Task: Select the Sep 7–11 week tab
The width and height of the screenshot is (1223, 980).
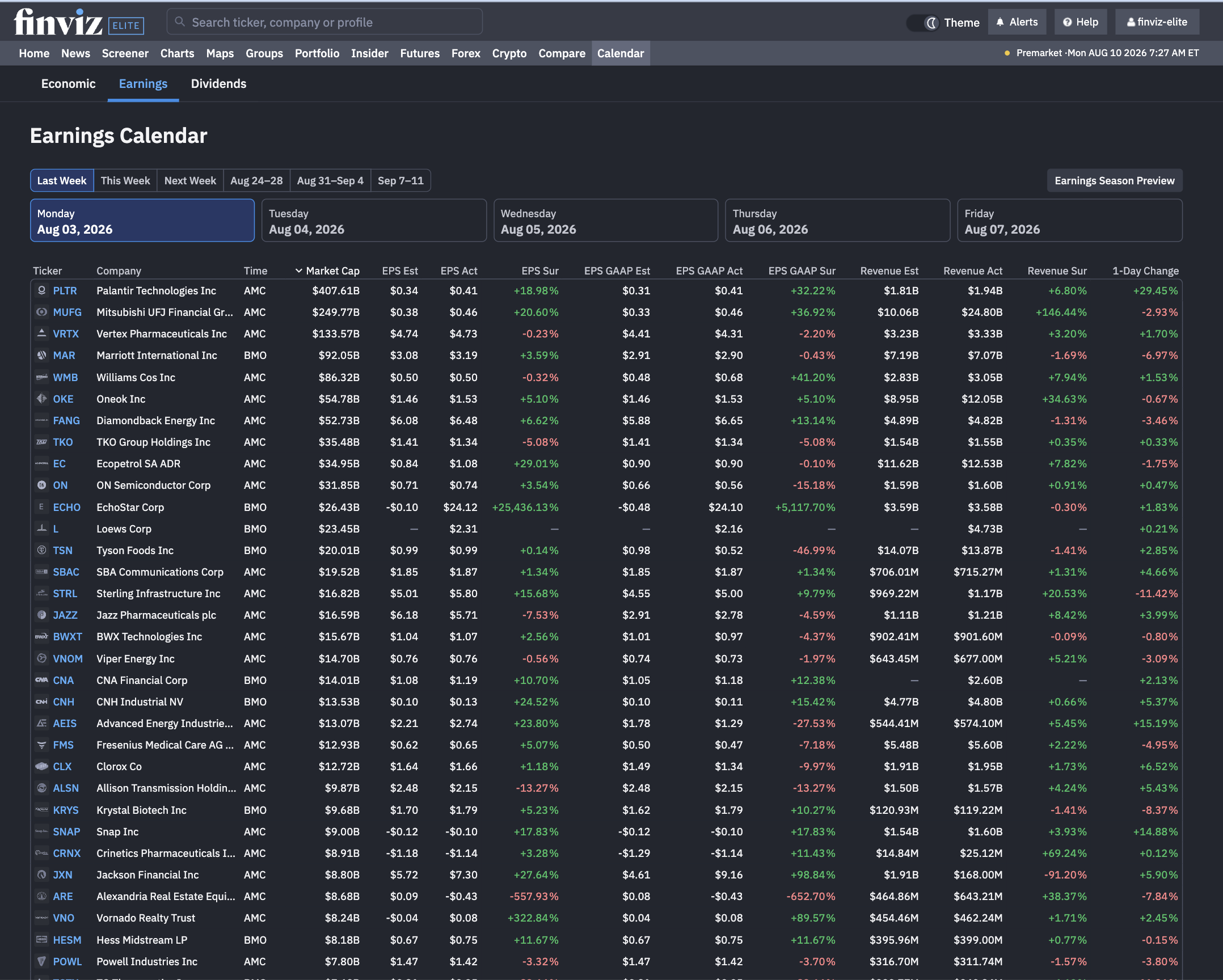Action: point(400,180)
